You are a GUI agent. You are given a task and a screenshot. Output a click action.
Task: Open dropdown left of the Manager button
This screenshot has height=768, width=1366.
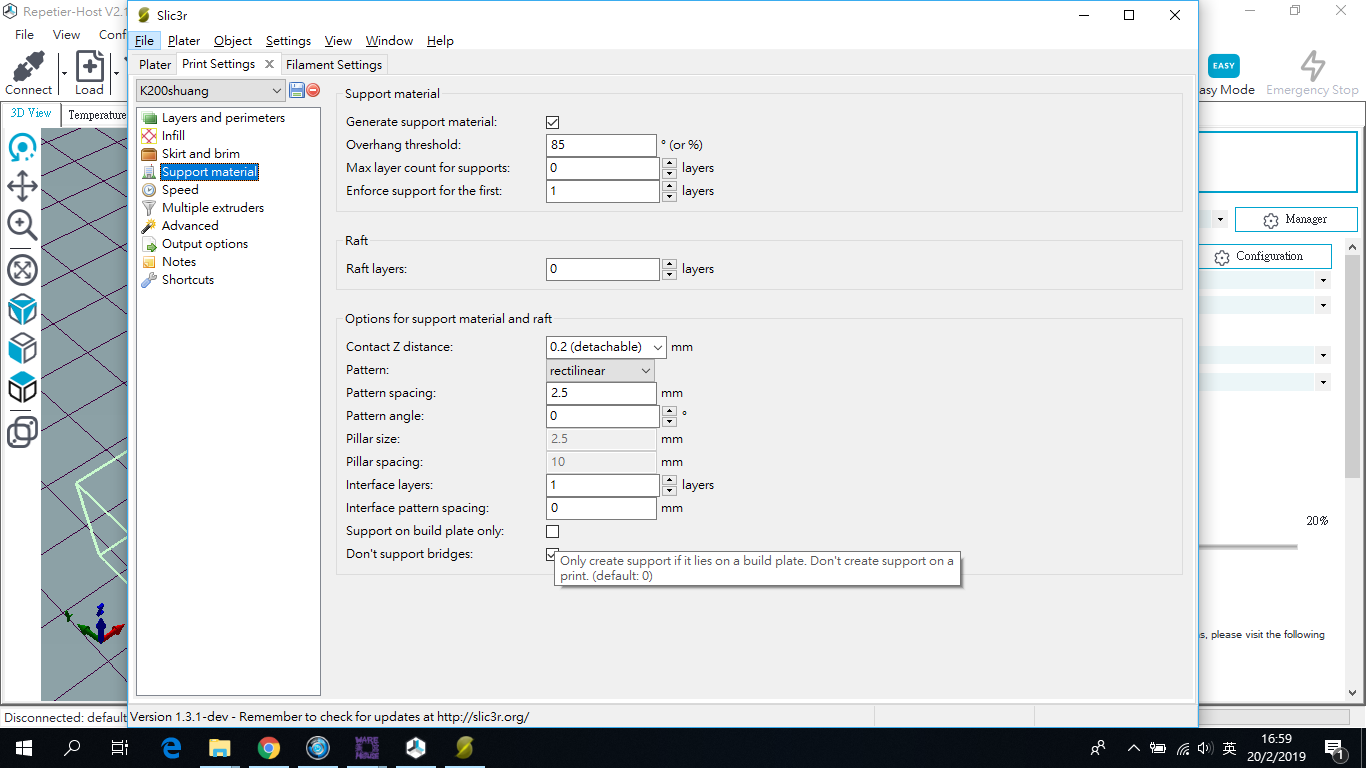click(x=1220, y=219)
